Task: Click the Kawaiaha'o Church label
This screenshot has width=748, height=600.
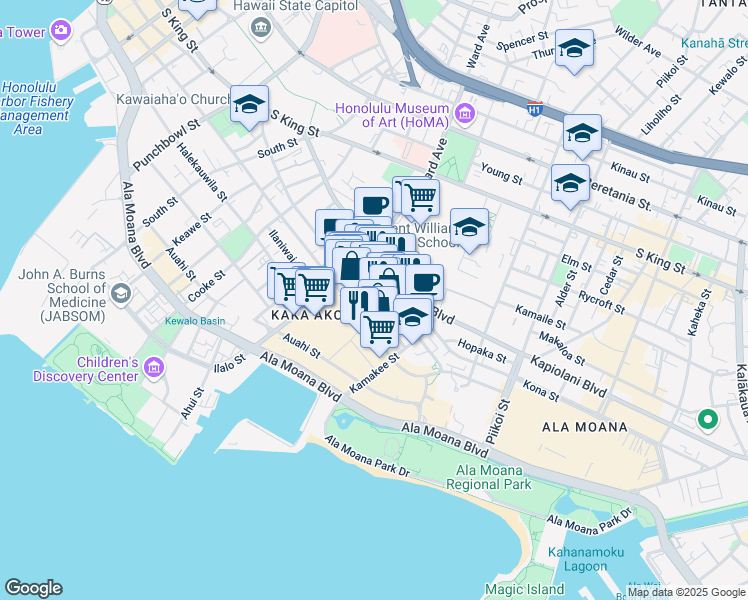Action: tap(174, 99)
